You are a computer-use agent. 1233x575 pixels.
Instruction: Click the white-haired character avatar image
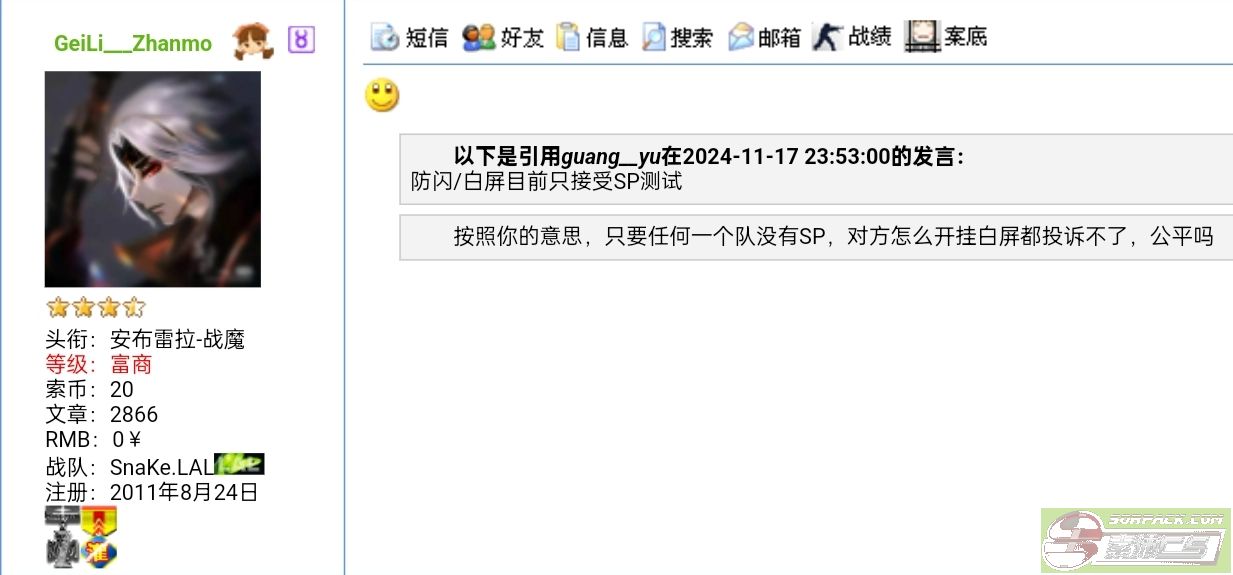(x=153, y=179)
